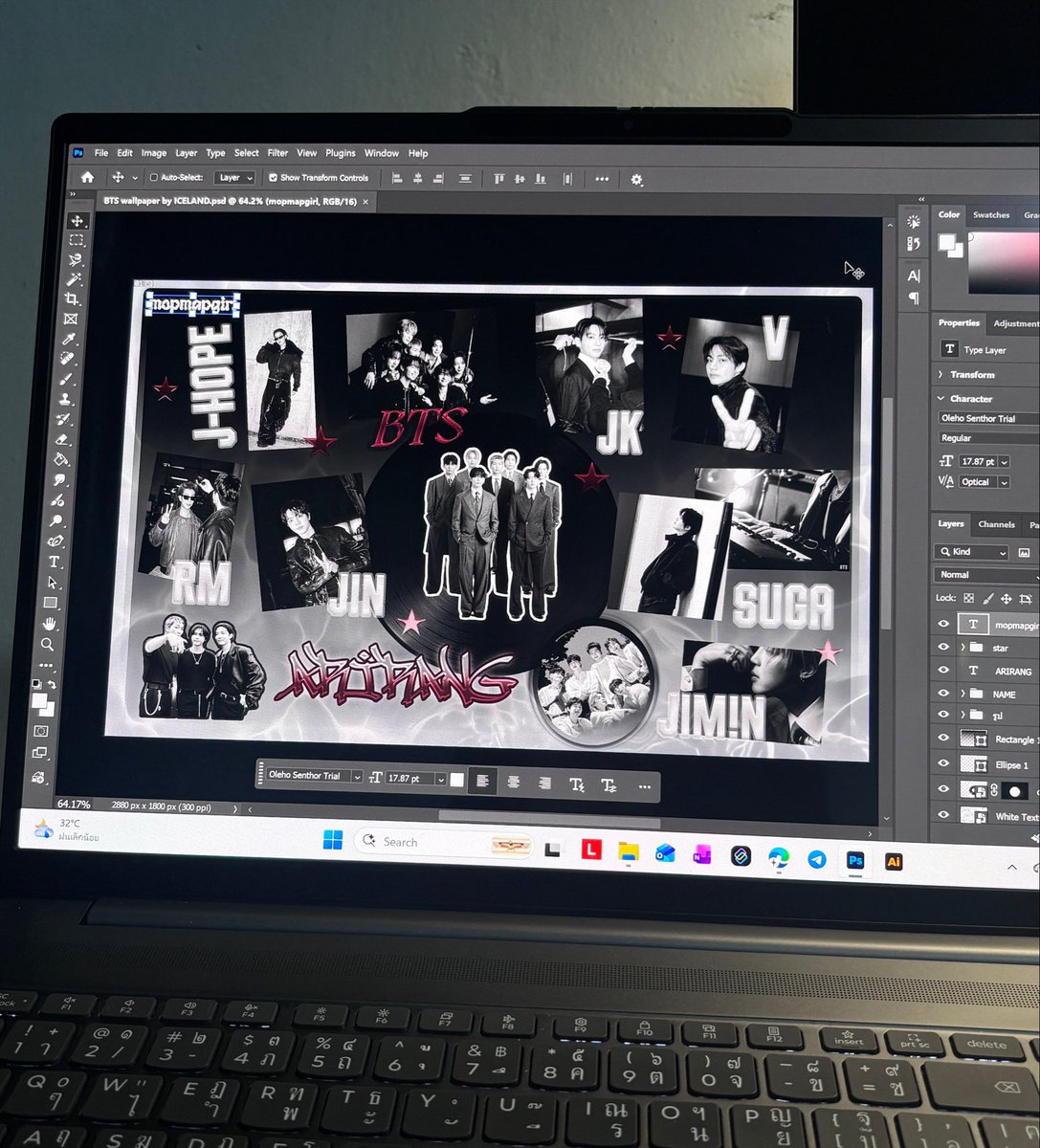Click lock transparent pixels icon in Layers
This screenshot has height=1148, width=1040.
pyautogui.click(x=968, y=598)
